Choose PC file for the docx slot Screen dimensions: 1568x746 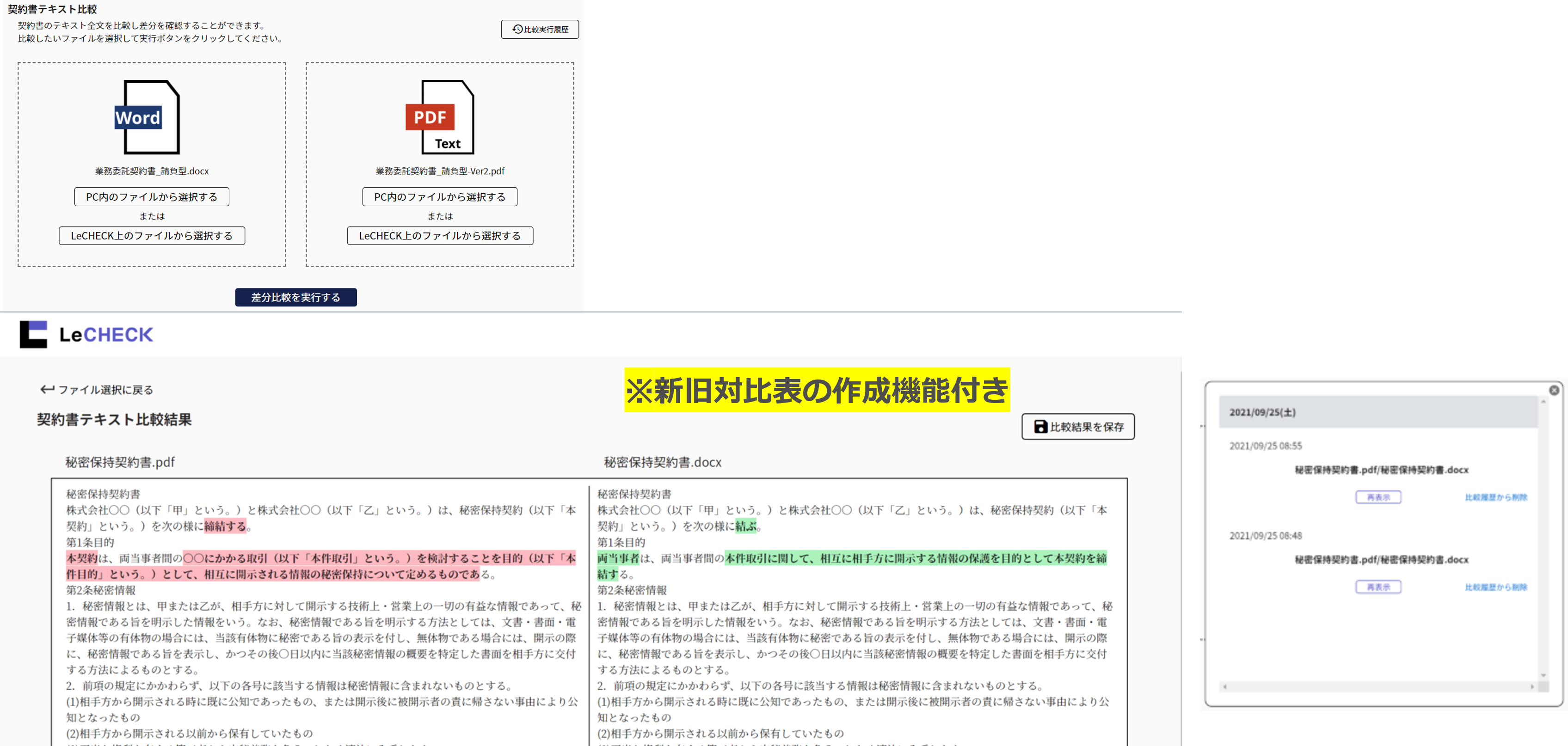coord(152,196)
